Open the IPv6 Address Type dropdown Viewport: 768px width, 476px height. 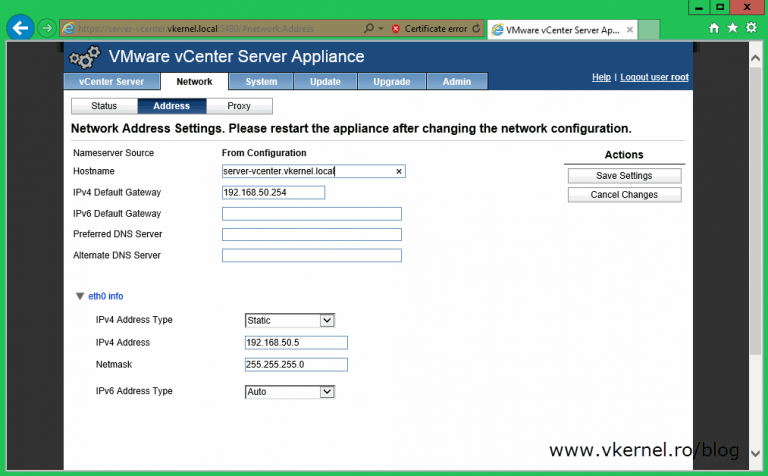pyautogui.click(x=289, y=391)
